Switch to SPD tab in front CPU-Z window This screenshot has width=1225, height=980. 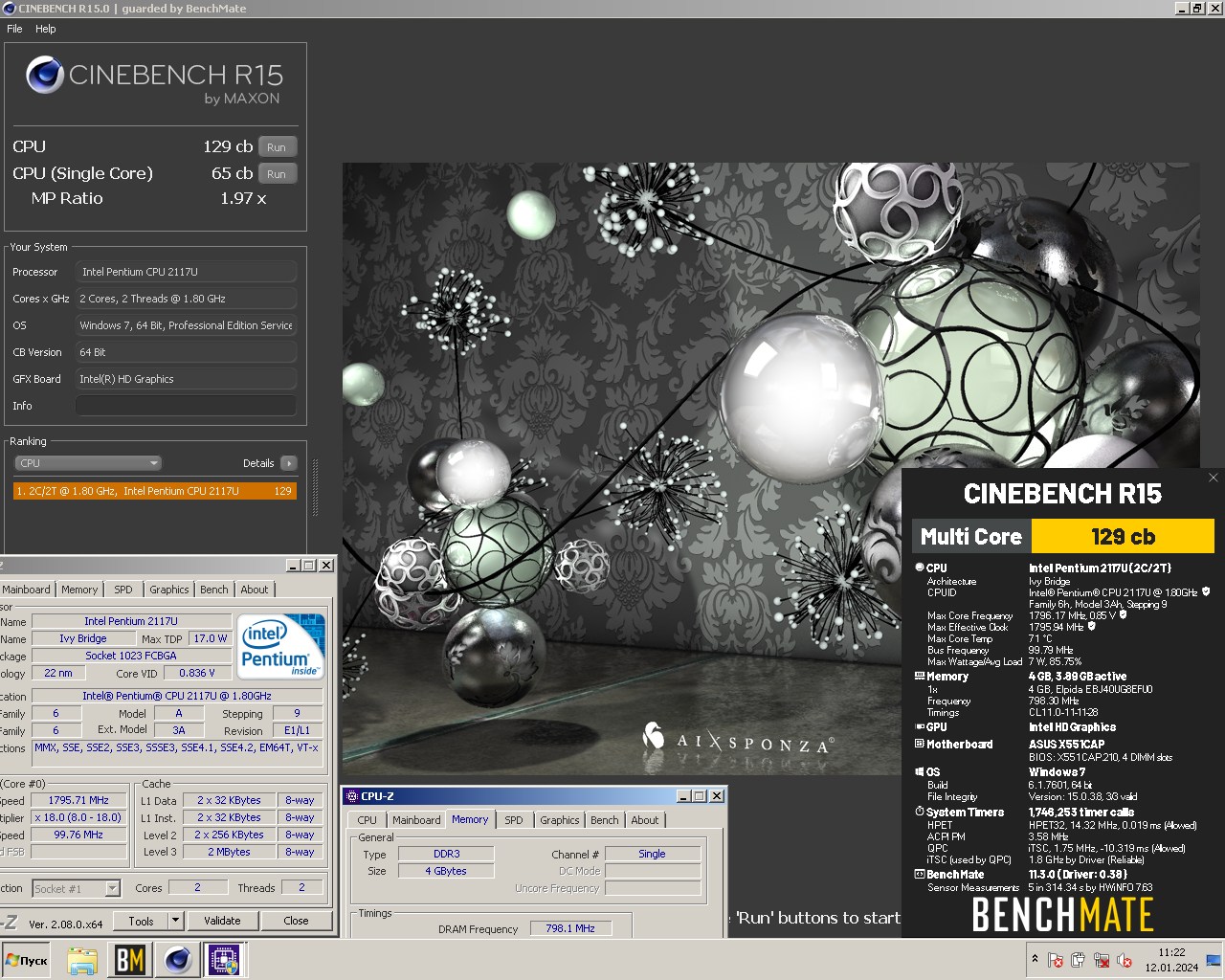(514, 820)
